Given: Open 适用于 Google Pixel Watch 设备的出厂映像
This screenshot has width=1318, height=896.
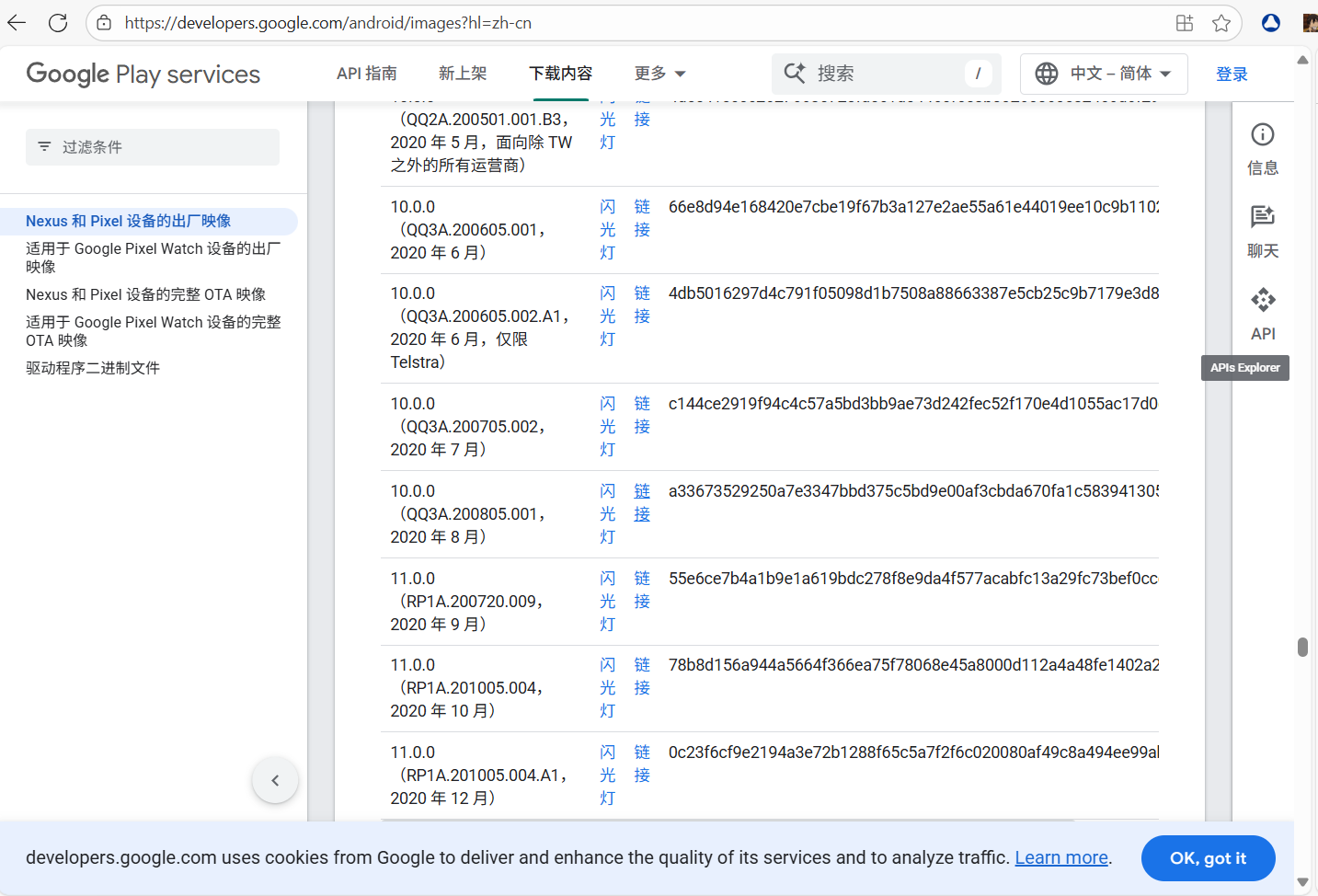Looking at the screenshot, I should (x=154, y=258).
